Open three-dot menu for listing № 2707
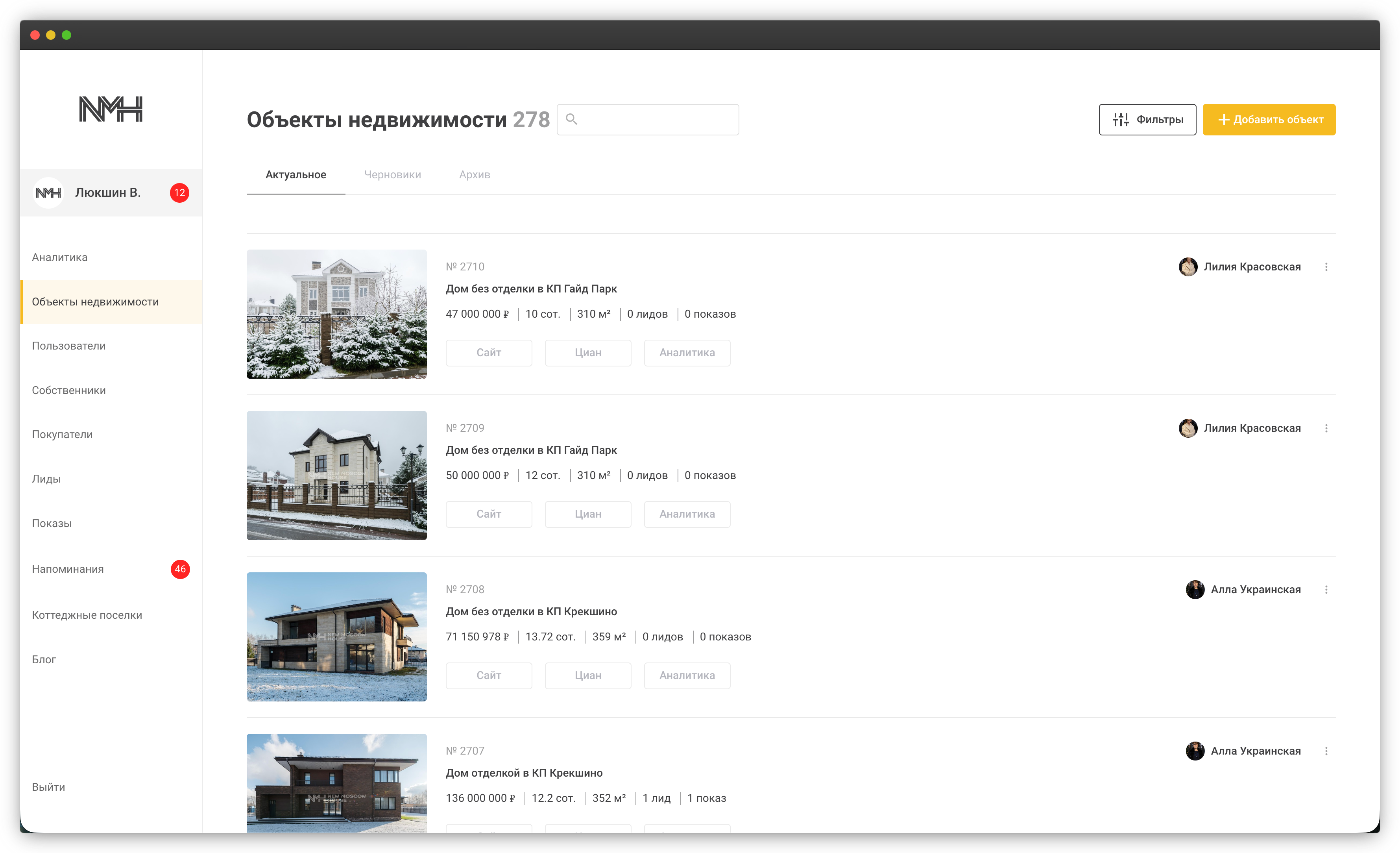Screen dimensions: 1400x853 click(x=1326, y=751)
